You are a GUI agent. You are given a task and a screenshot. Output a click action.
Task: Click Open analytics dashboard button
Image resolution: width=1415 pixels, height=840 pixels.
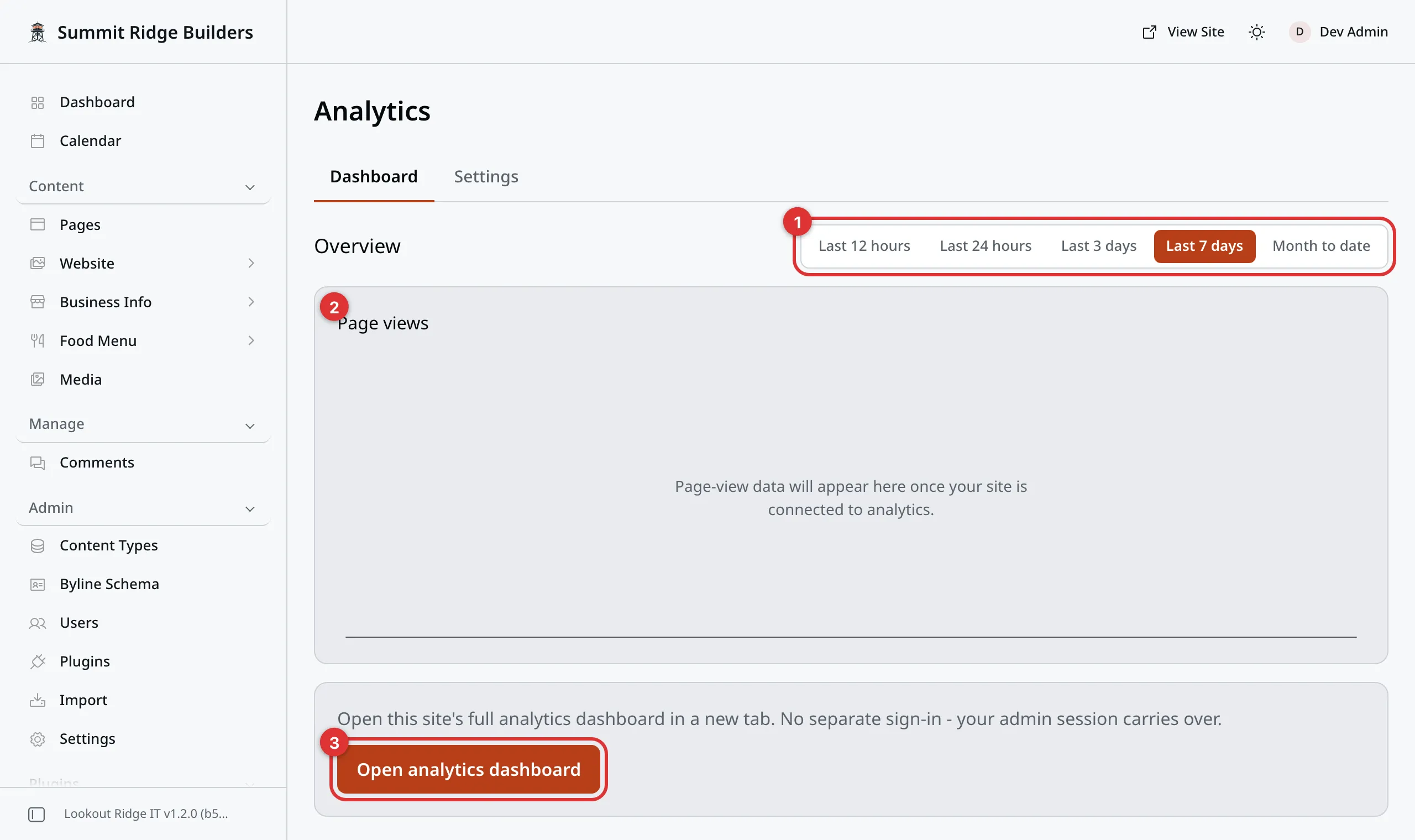[468, 769]
